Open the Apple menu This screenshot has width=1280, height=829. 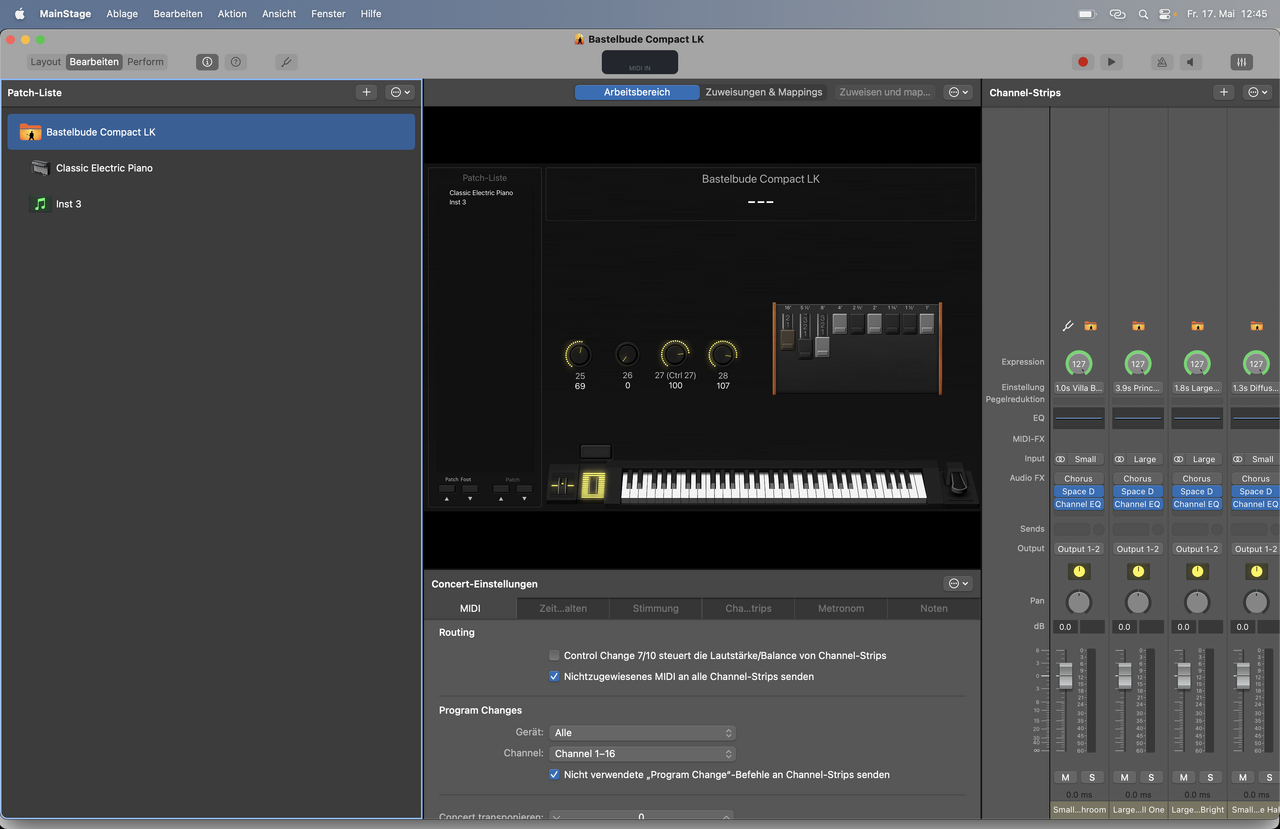coord(19,14)
